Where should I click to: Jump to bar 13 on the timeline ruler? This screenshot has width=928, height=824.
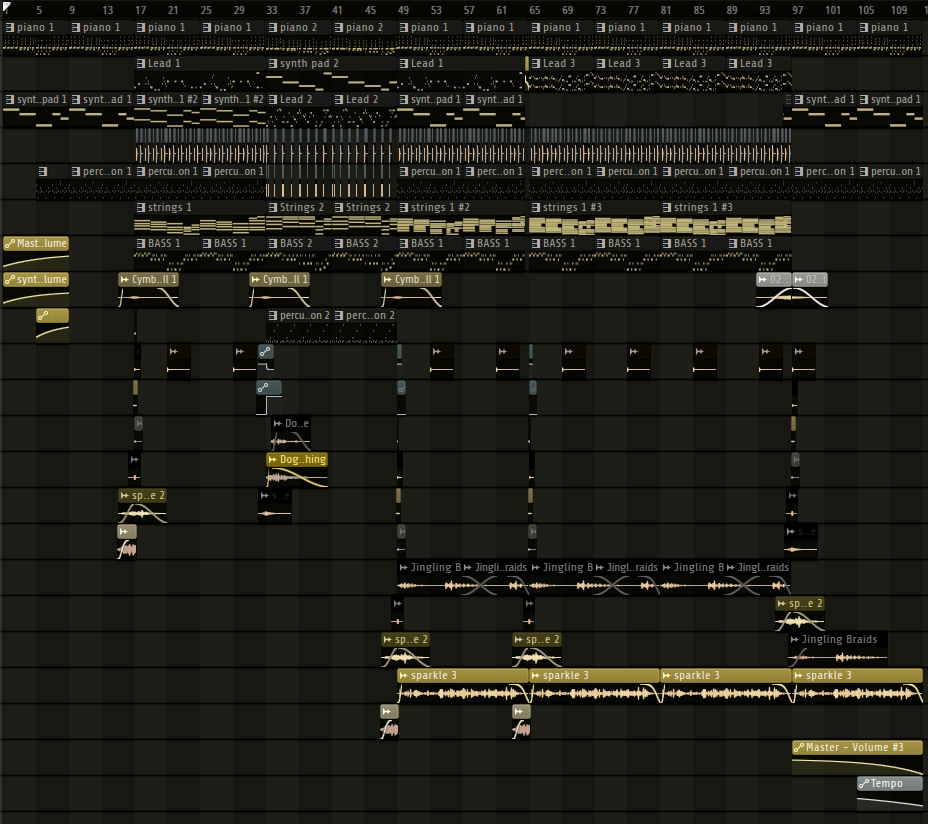coord(108,10)
